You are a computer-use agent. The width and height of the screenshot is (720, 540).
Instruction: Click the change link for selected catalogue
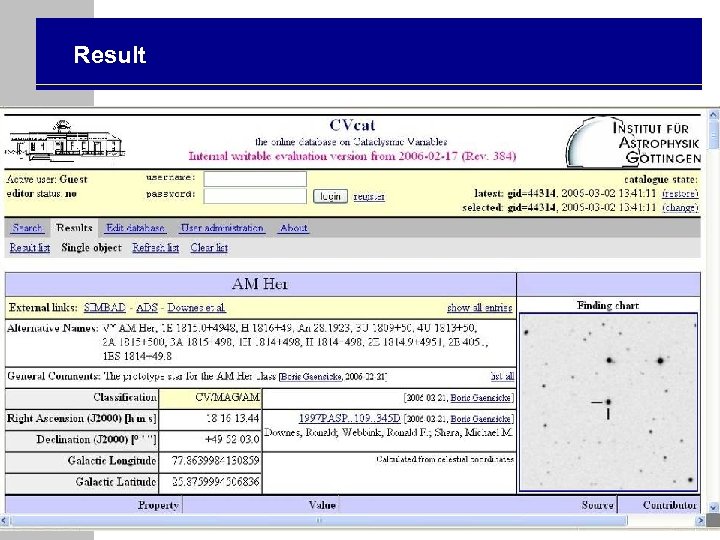[x=680, y=208]
